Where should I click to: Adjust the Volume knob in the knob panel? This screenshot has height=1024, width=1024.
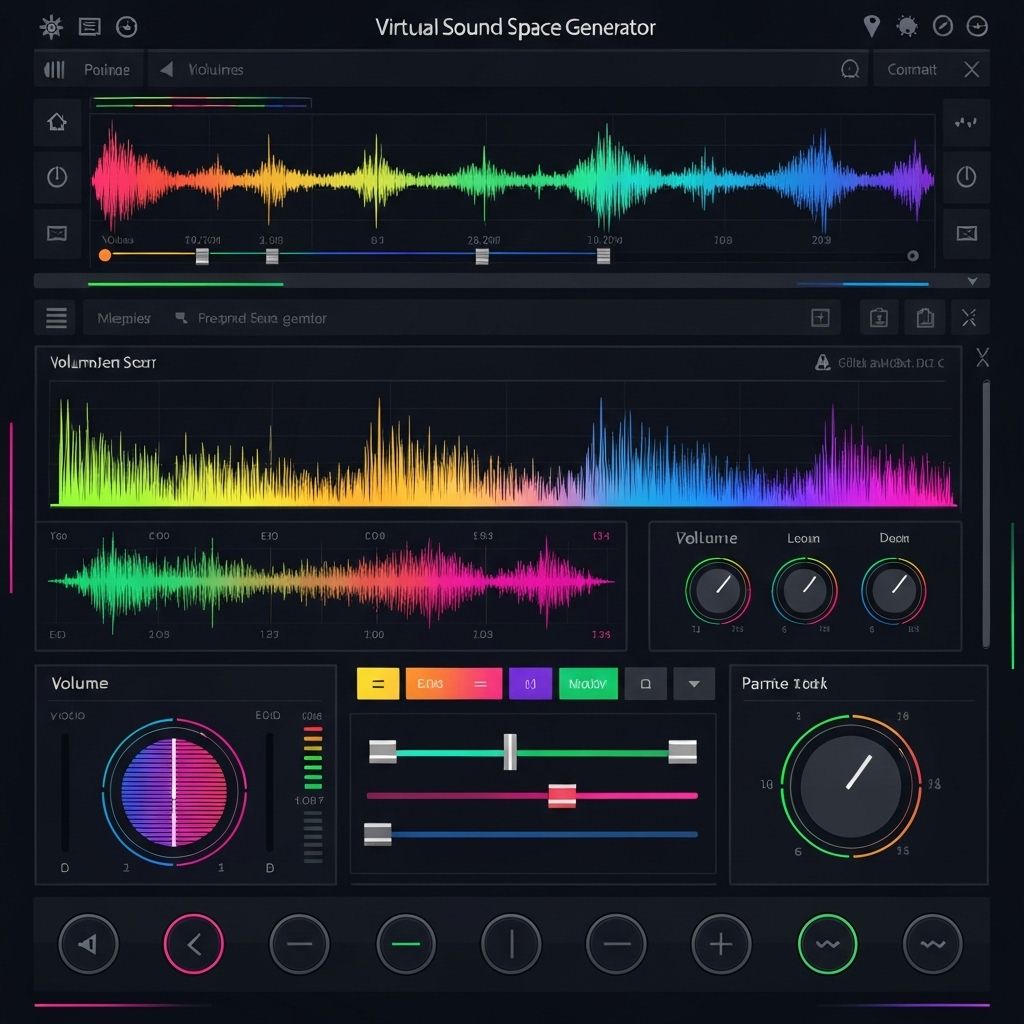pos(717,592)
